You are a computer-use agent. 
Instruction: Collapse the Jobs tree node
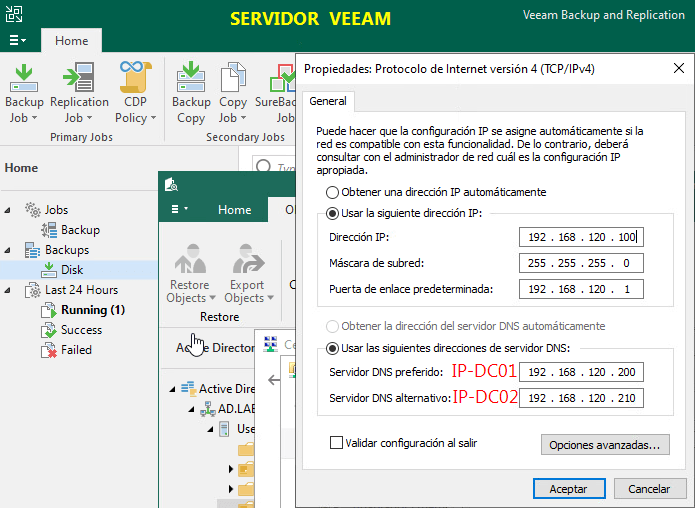[x=9, y=210]
